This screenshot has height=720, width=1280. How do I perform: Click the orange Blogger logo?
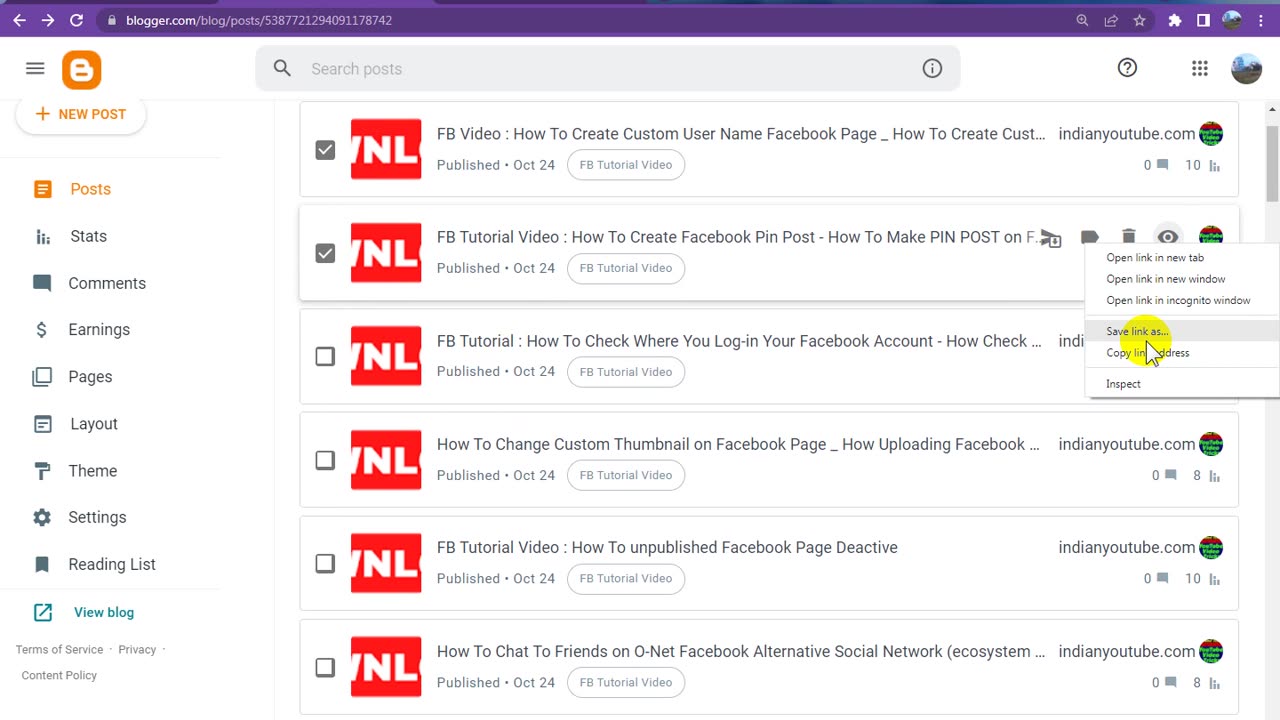click(x=82, y=70)
